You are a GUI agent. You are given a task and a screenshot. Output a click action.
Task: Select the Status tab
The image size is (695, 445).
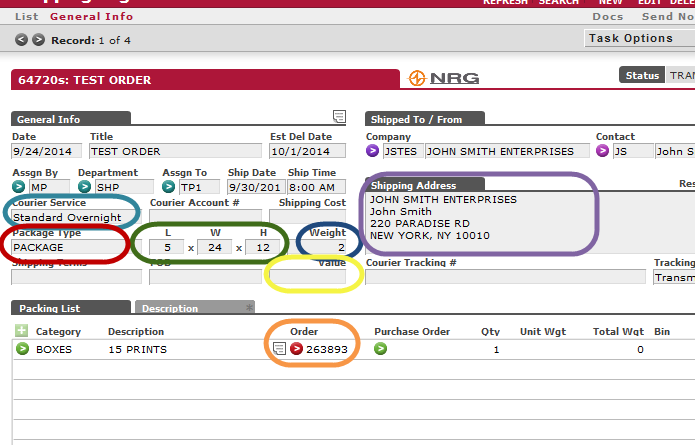tap(642, 75)
